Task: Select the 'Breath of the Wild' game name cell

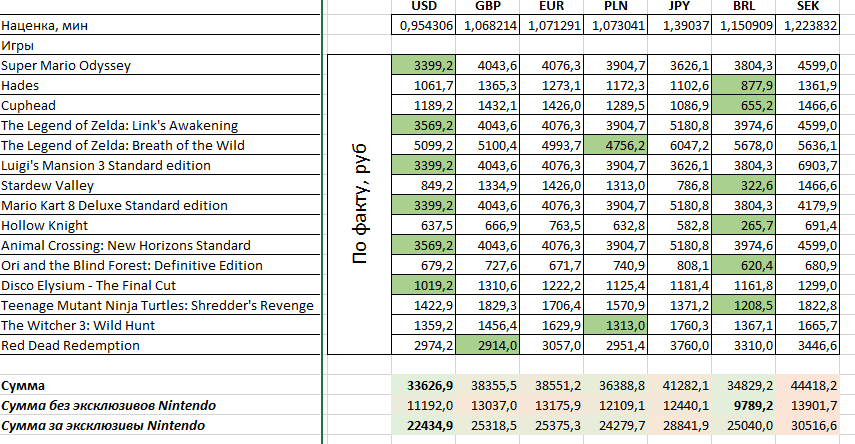Action: coord(160,145)
